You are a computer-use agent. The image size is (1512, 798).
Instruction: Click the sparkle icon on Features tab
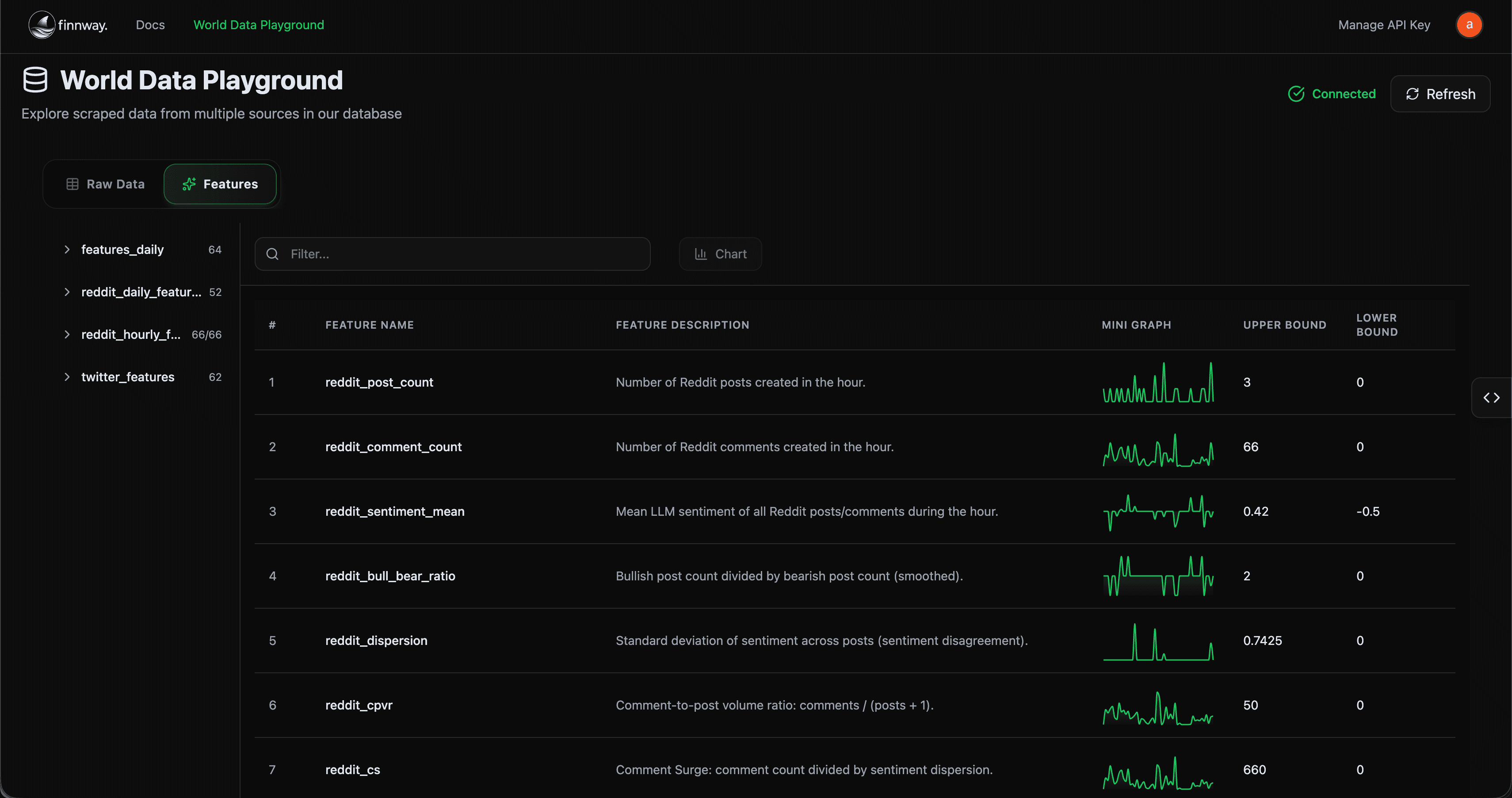coord(189,184)
